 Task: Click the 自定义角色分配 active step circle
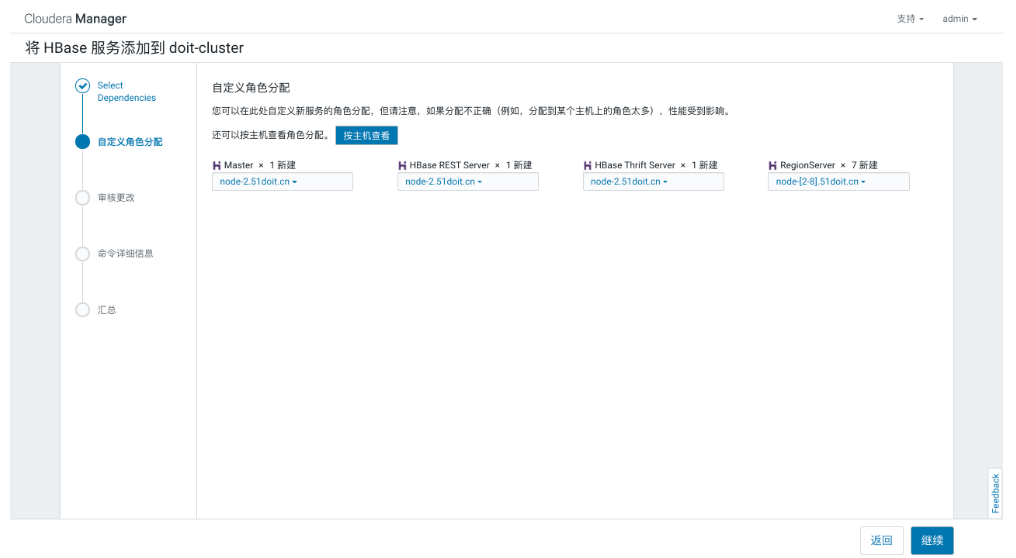click(82, 141)
